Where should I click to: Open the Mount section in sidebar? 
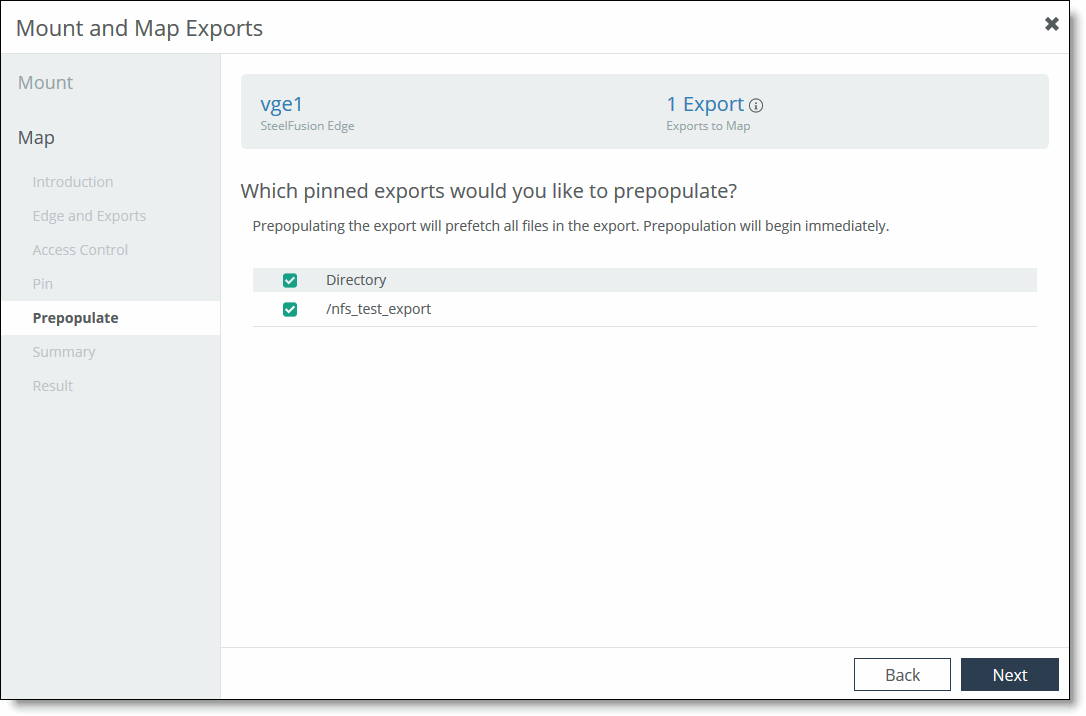tap(45, 82)
